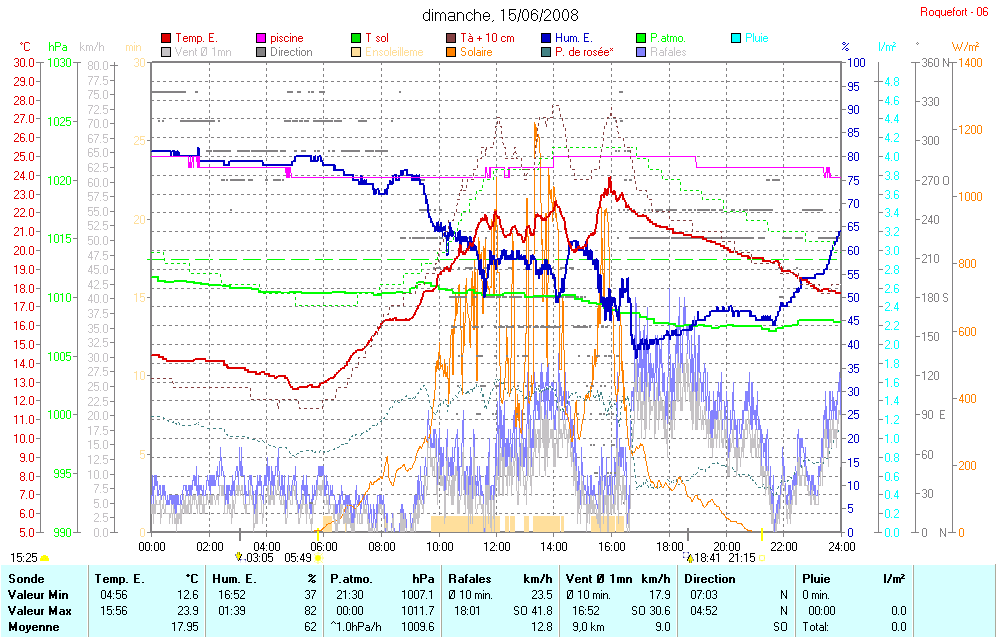Image resolution: width=996 pixels, height=637 pixels.
Task: Click the Temp. E. legend label
Action: pos(196,38)
